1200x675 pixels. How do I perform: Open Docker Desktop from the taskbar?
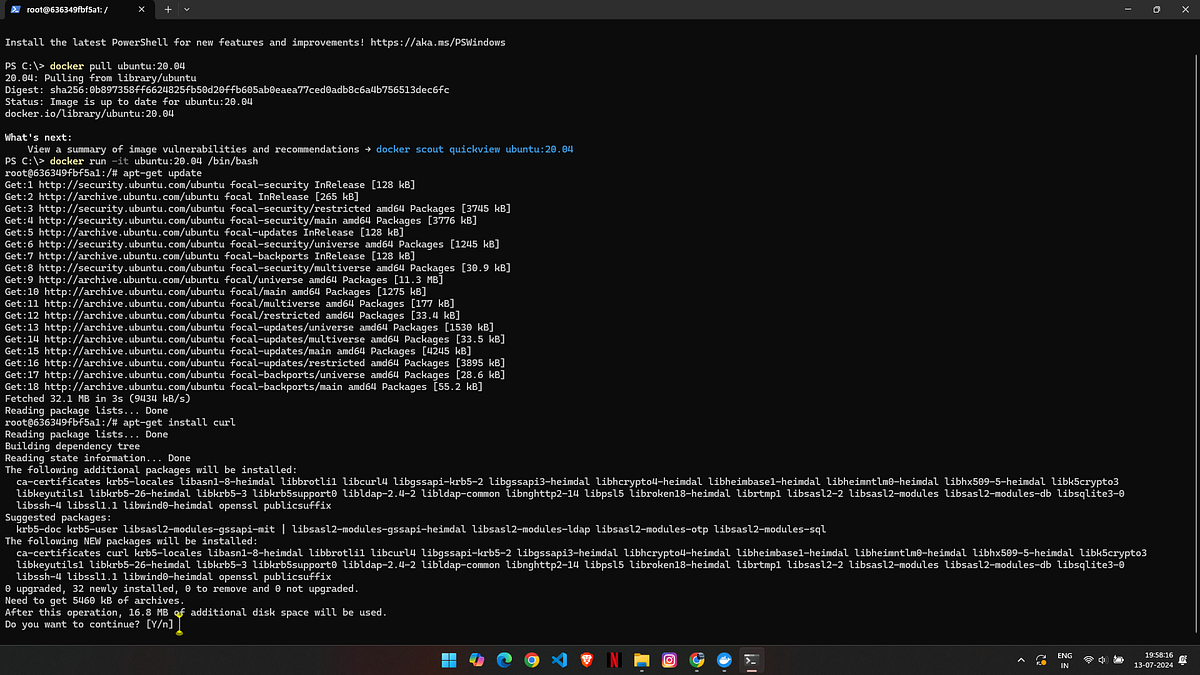coord(723,660)
